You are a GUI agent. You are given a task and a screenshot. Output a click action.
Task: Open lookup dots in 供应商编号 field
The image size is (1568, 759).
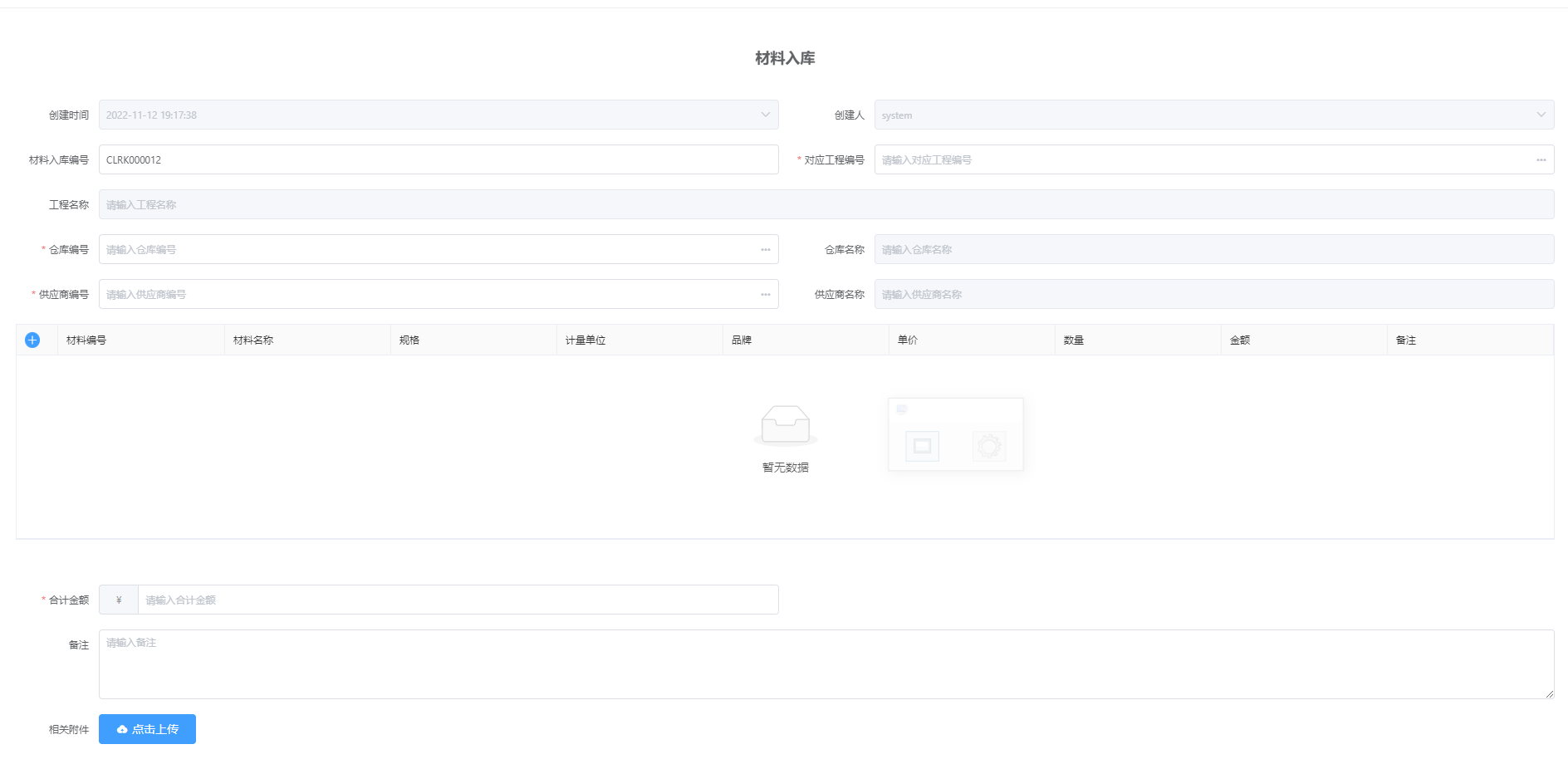coord(765,295)
